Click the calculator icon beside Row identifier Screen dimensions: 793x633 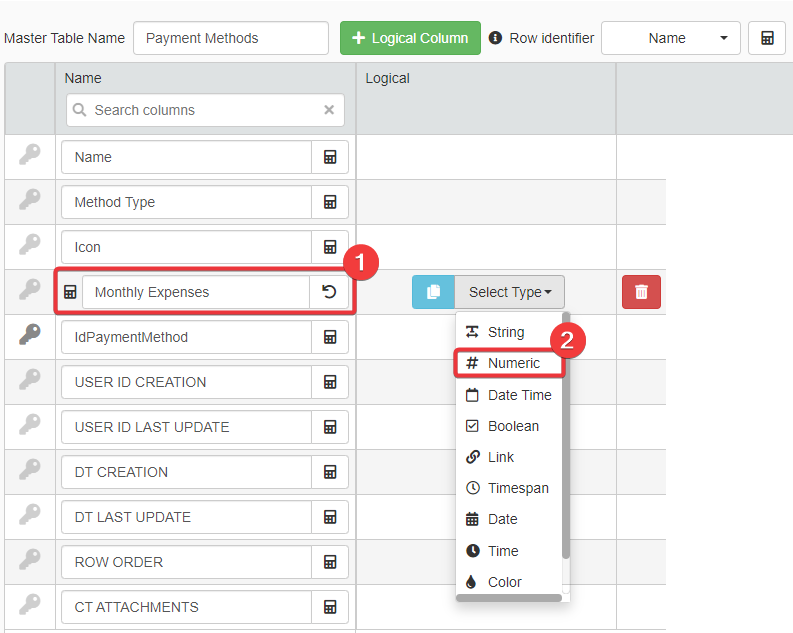point(766,38)
